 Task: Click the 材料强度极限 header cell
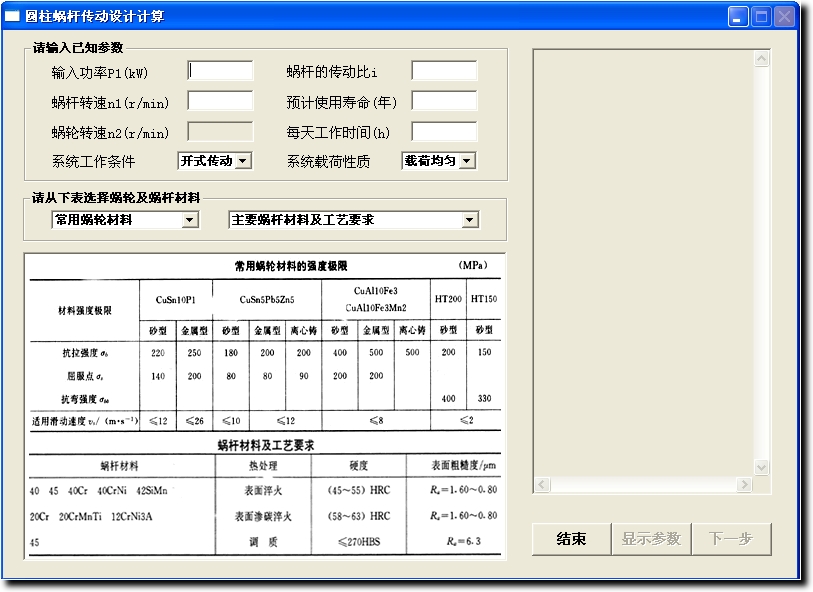pos(85,311)
